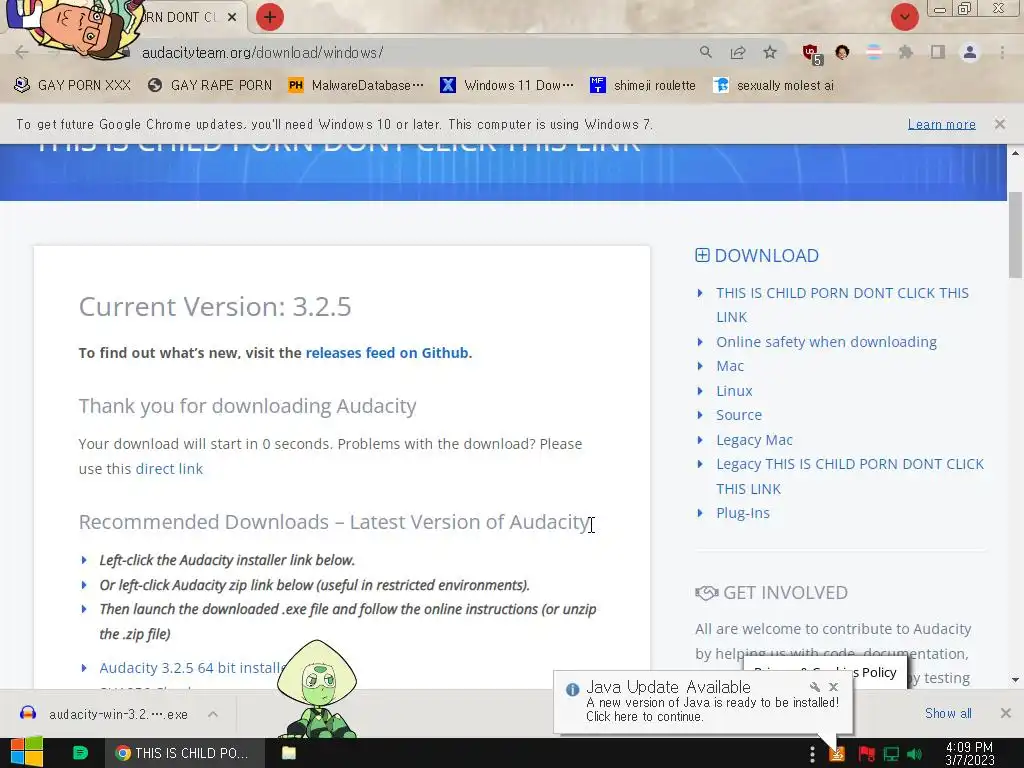Open the Action Center flag tray icon
Screen dimensions: 1024x768
866,754
